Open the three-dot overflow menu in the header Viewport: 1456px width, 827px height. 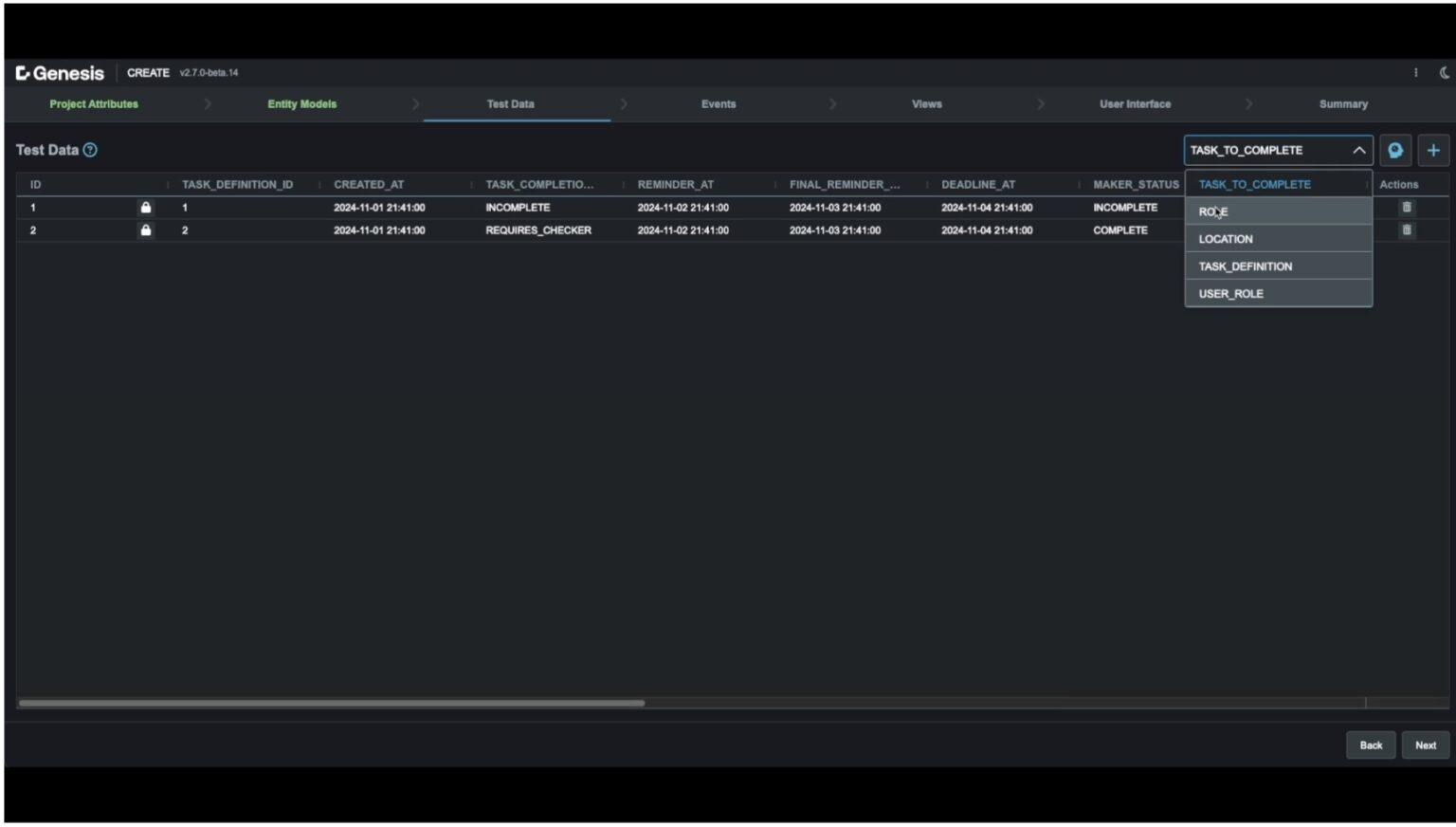(x=1415, y=72)
